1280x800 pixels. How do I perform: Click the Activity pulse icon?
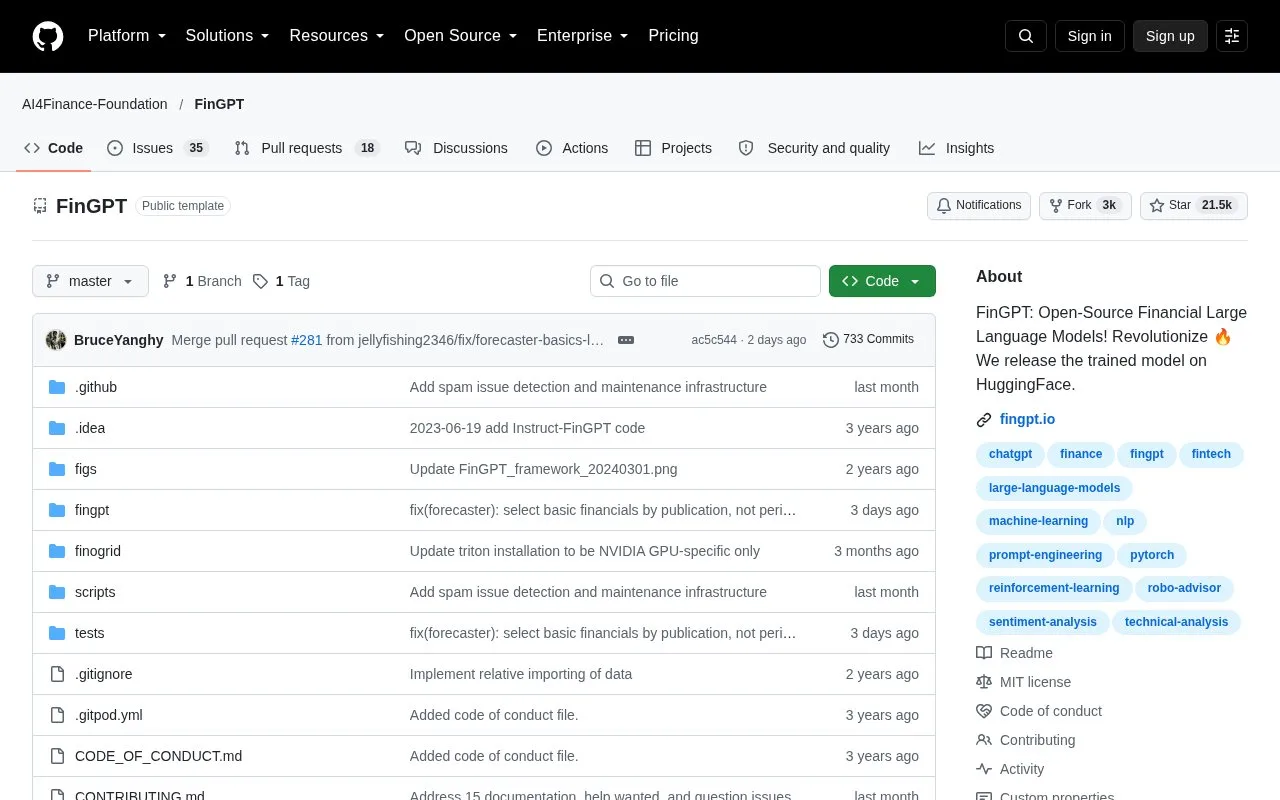[x=984, y=769]
